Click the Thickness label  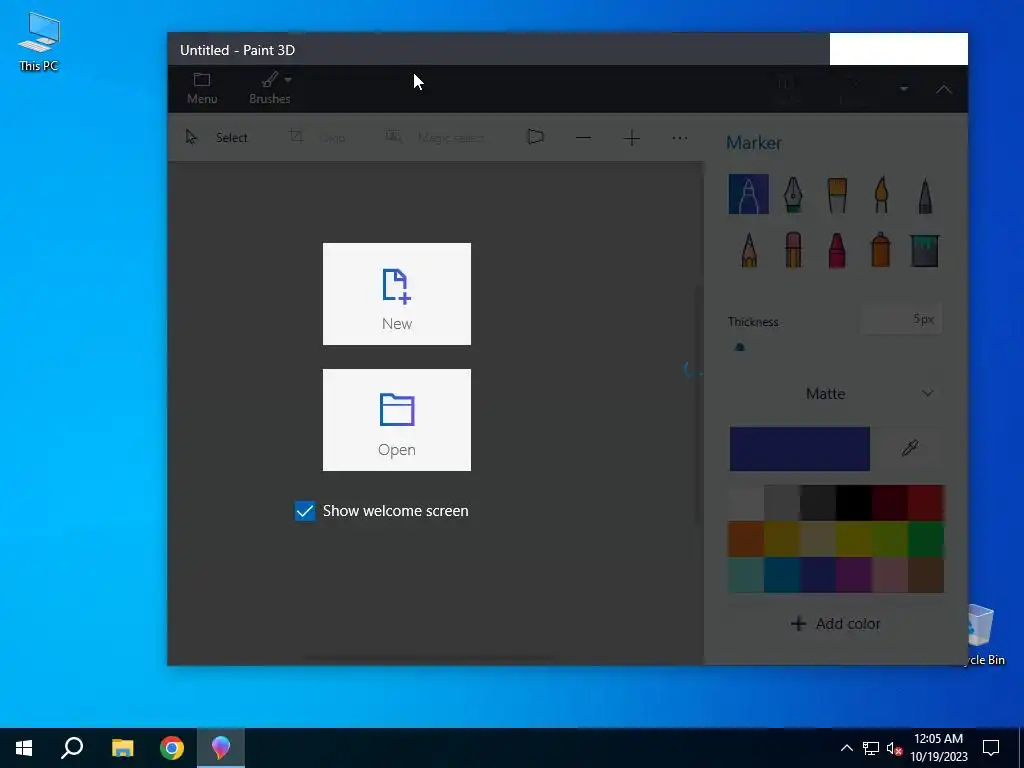click(753, 322)
